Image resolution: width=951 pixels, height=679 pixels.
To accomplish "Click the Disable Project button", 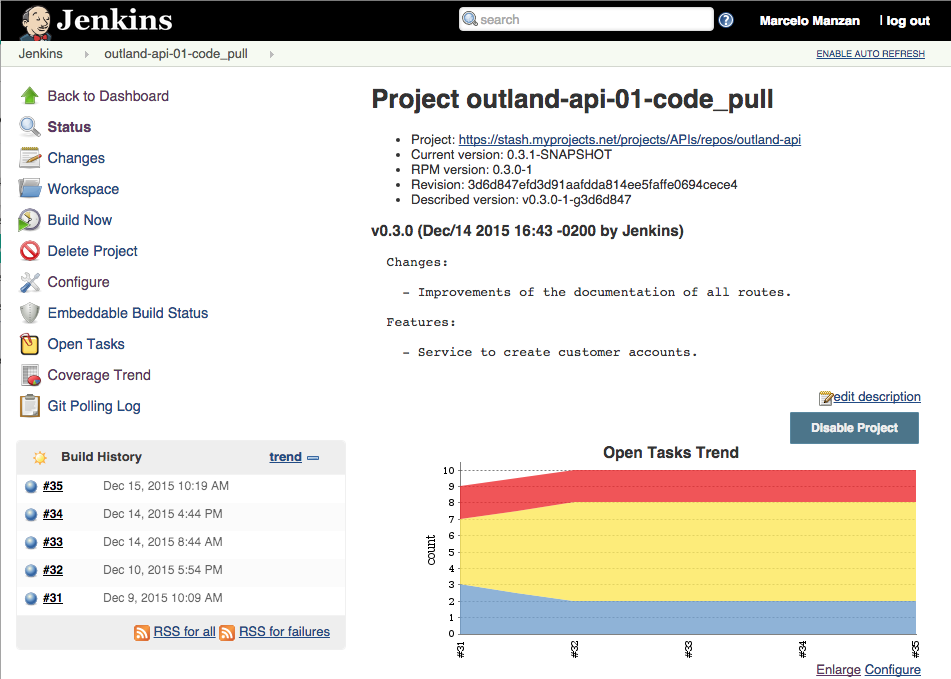I will 854,428.
